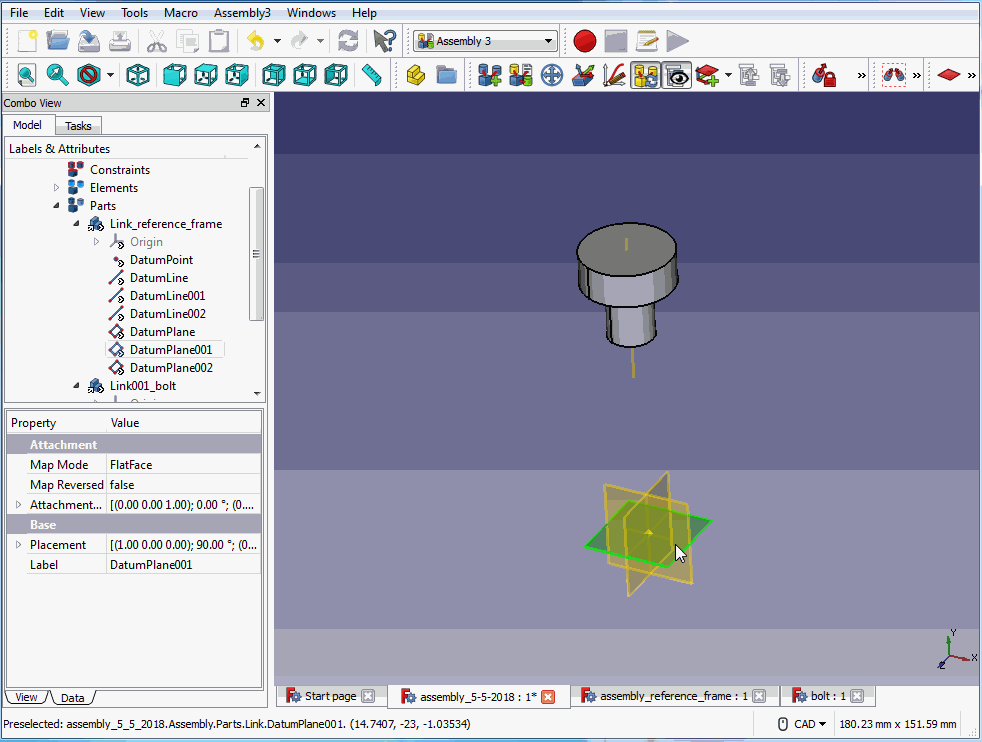Select the Measure distance ruler icon

coord(371,75)
